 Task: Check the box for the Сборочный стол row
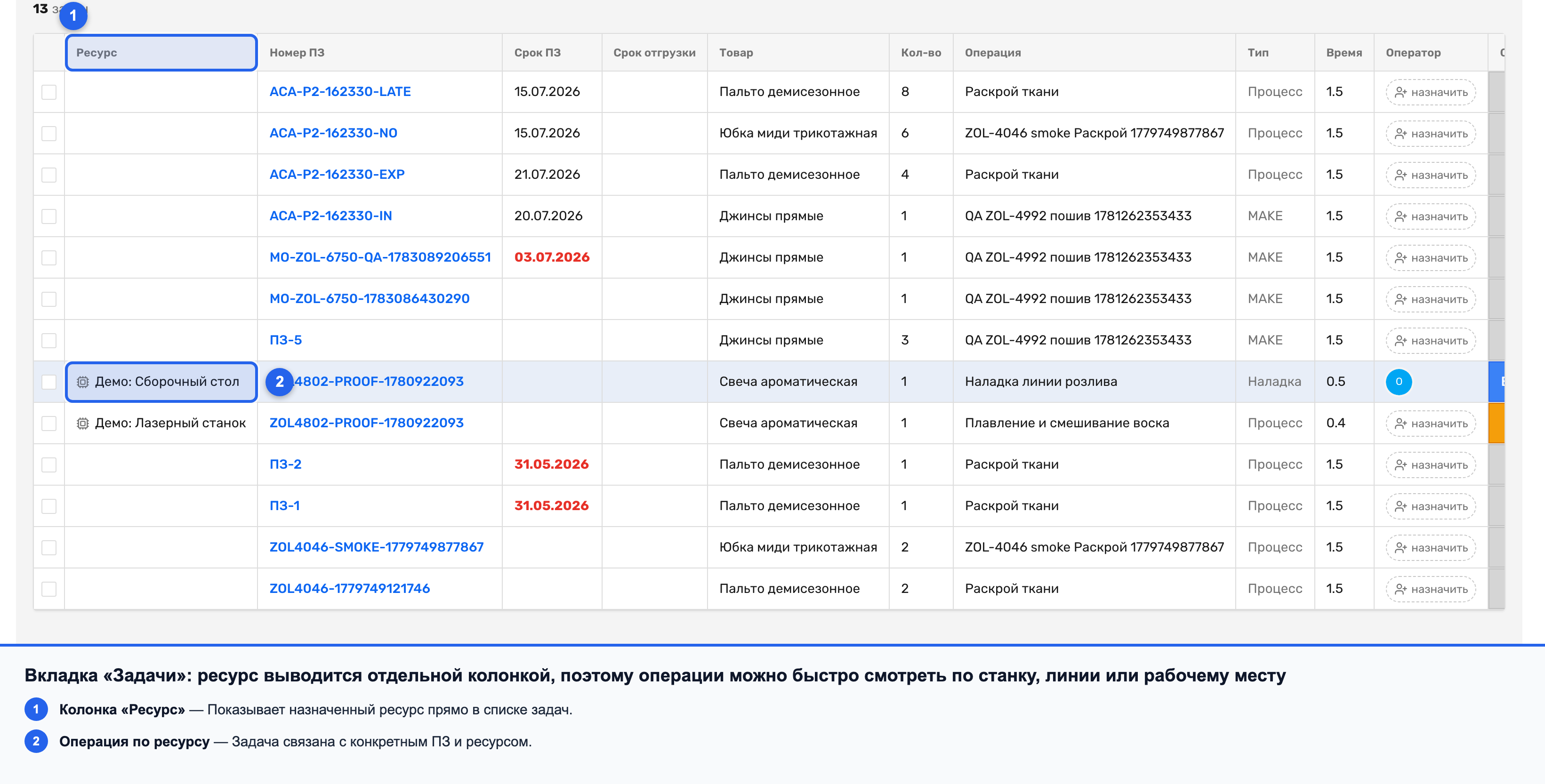click(x=48, y=382)
